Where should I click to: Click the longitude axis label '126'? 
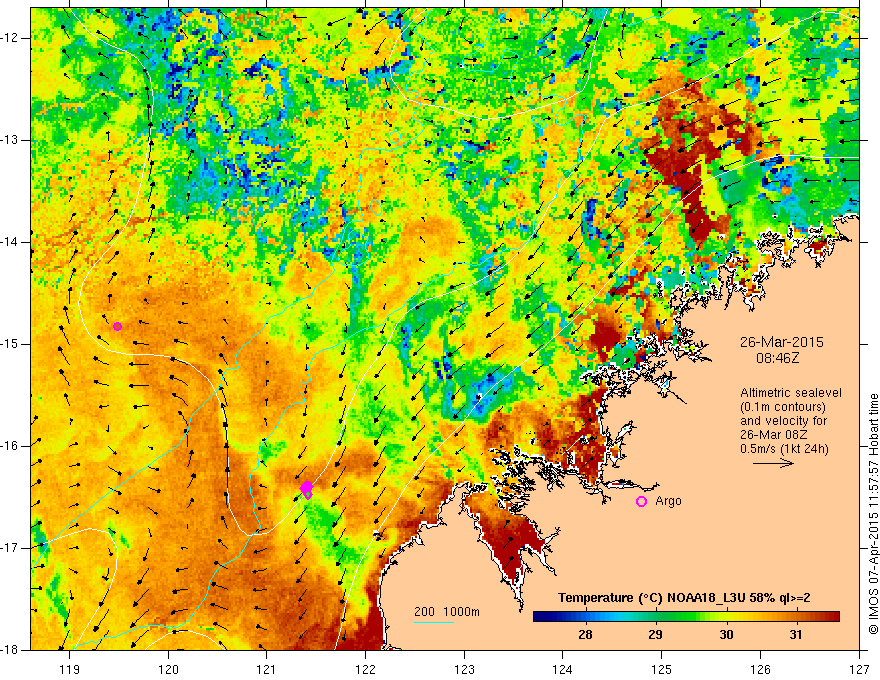click(x=760, y=669)
